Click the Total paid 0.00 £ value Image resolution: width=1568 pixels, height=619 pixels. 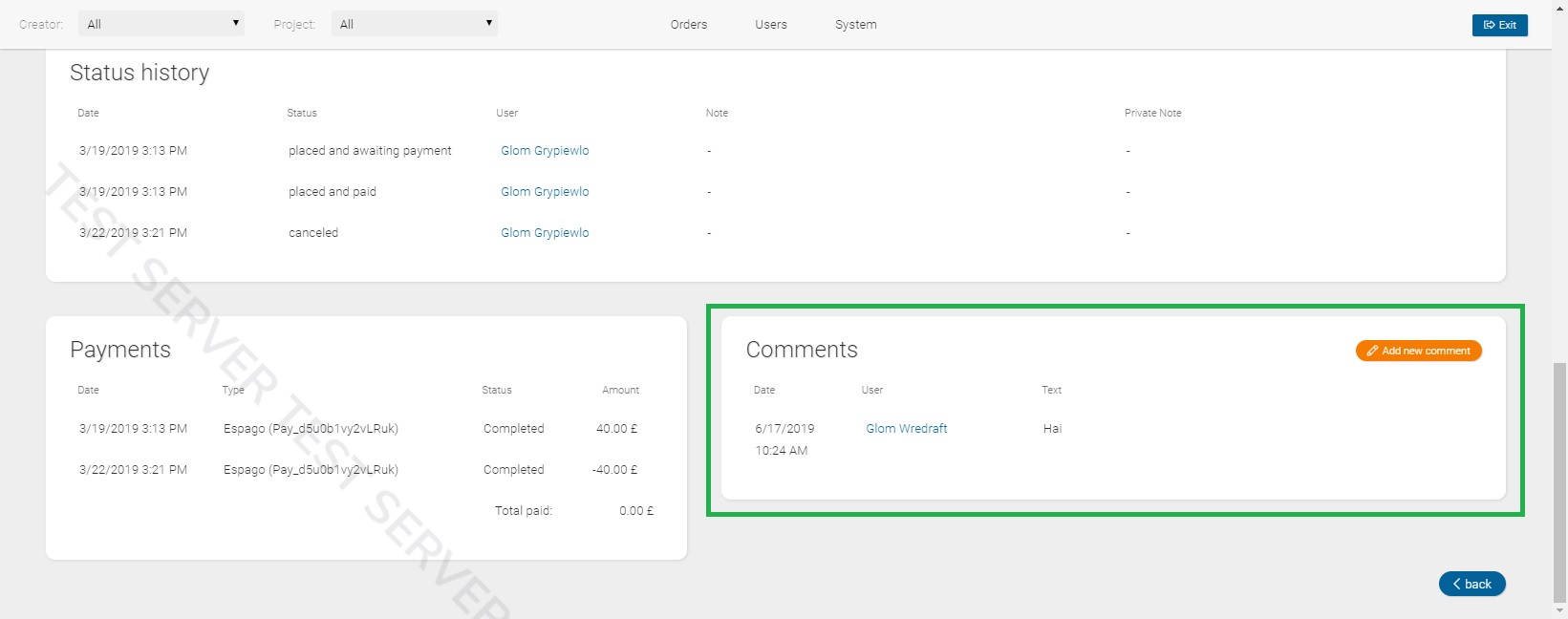[x=636, y=511]
